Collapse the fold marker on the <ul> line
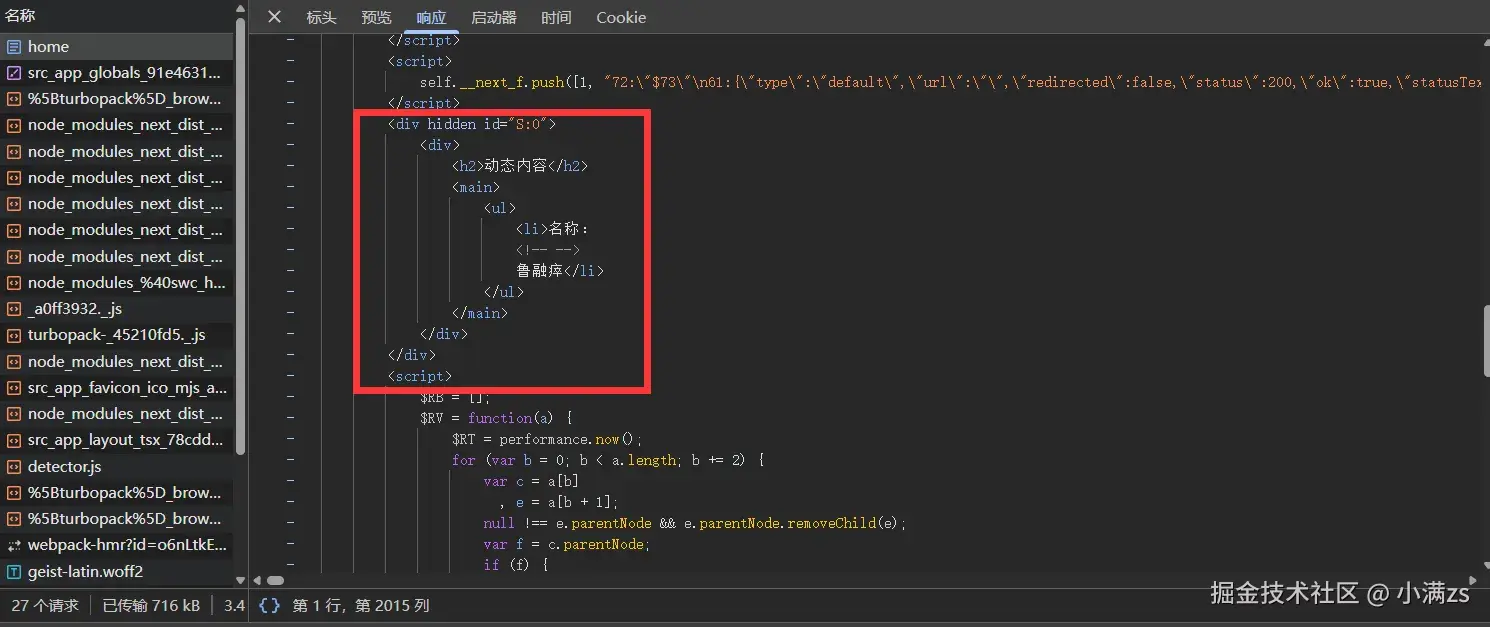This screenshot has height=627, width=1490. pos(290,208)
